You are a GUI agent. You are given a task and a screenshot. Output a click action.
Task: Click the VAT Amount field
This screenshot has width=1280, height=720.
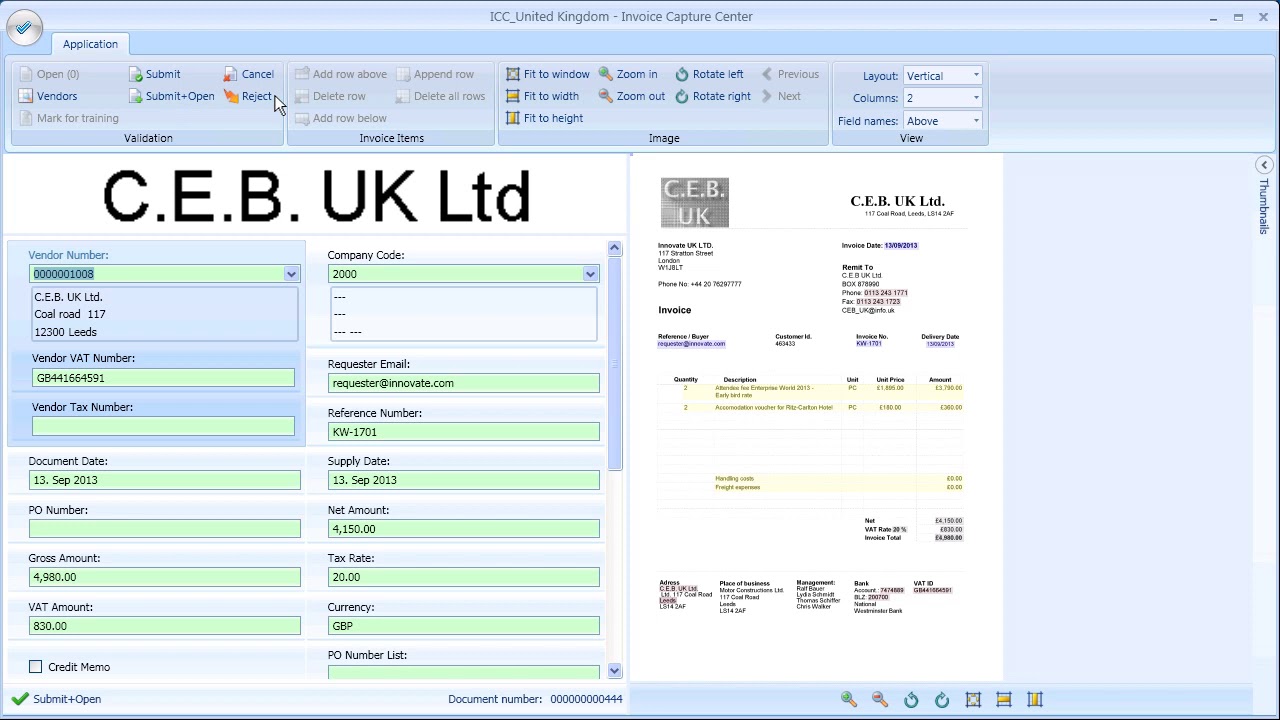click(x=165, y=626)
